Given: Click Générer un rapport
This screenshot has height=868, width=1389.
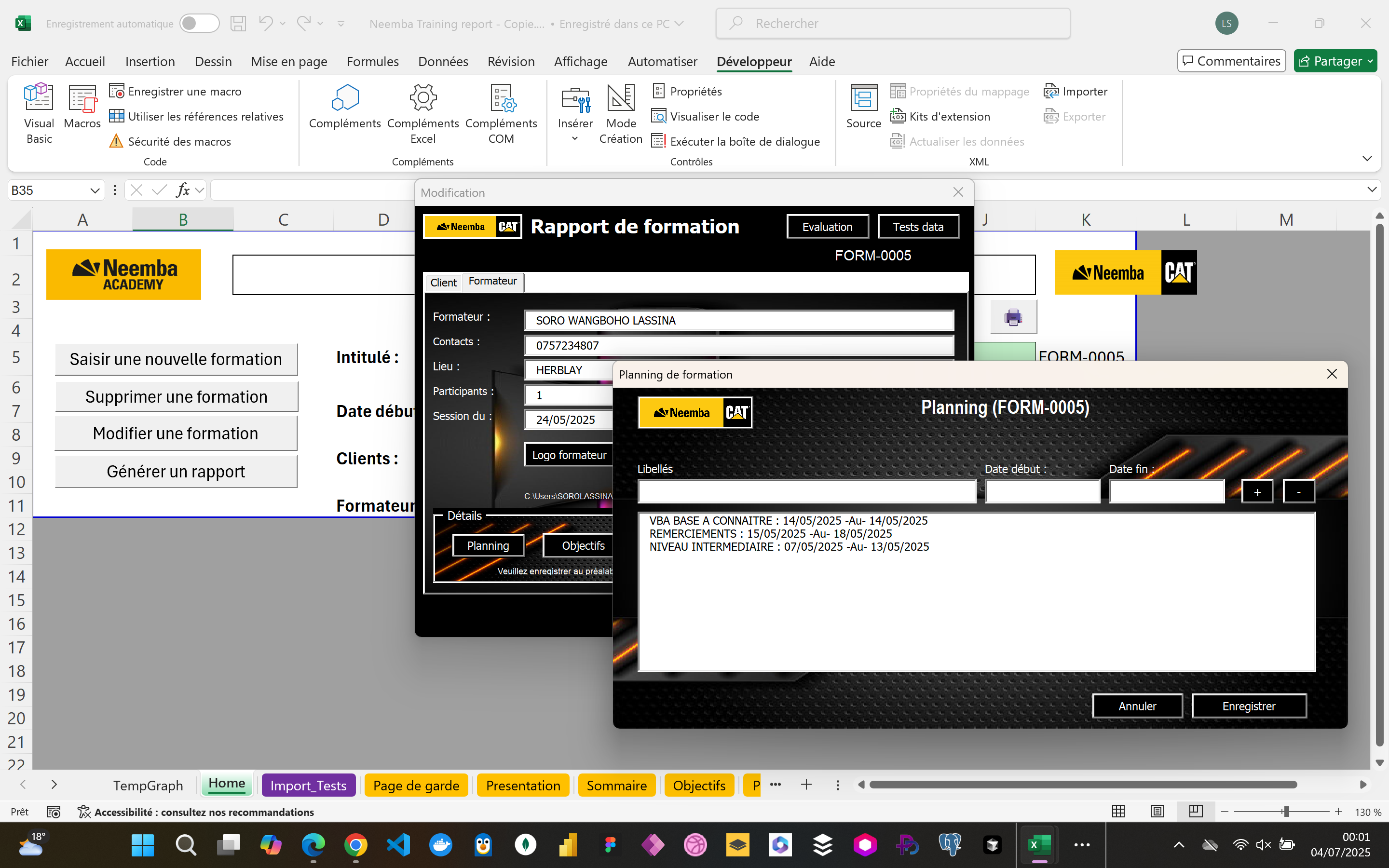Looking at the screenshot, I should point(176,471).
